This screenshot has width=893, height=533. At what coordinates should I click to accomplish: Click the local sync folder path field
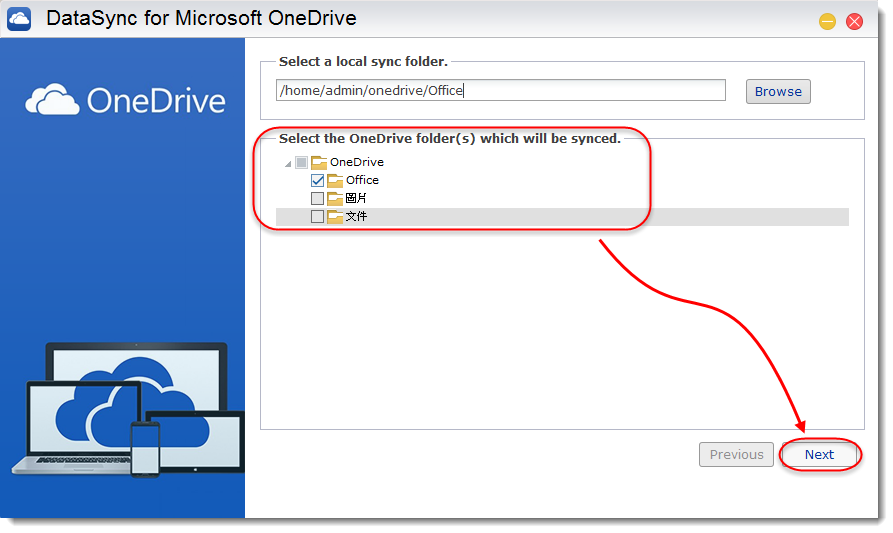point(501,91)
